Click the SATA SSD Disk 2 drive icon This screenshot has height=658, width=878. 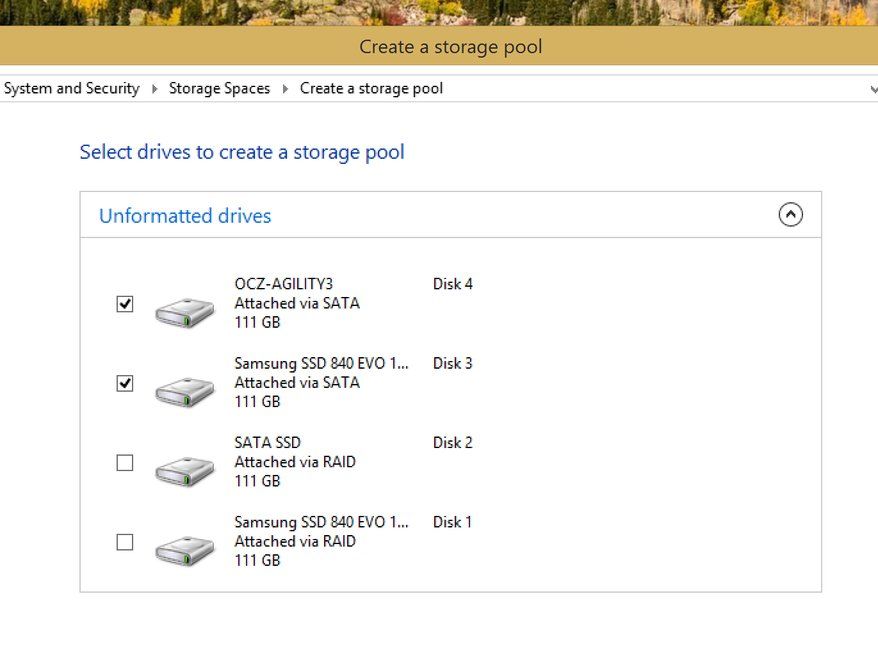185,470
